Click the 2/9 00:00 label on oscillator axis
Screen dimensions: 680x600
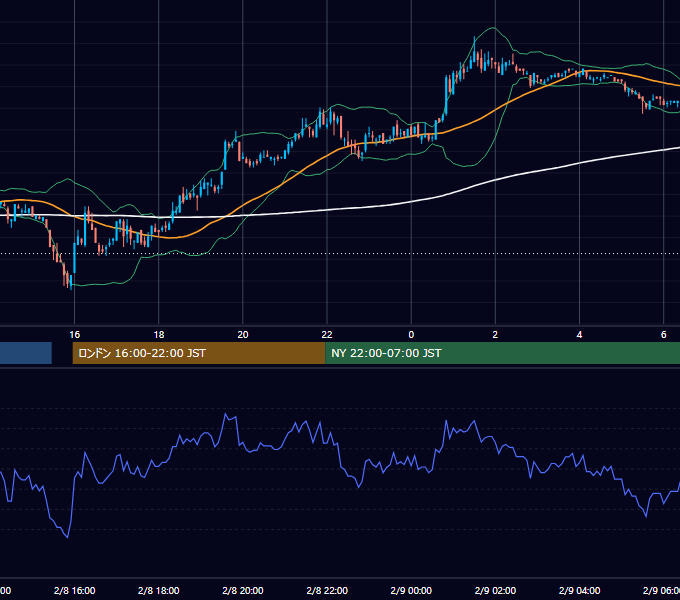(x=411, y=590)
